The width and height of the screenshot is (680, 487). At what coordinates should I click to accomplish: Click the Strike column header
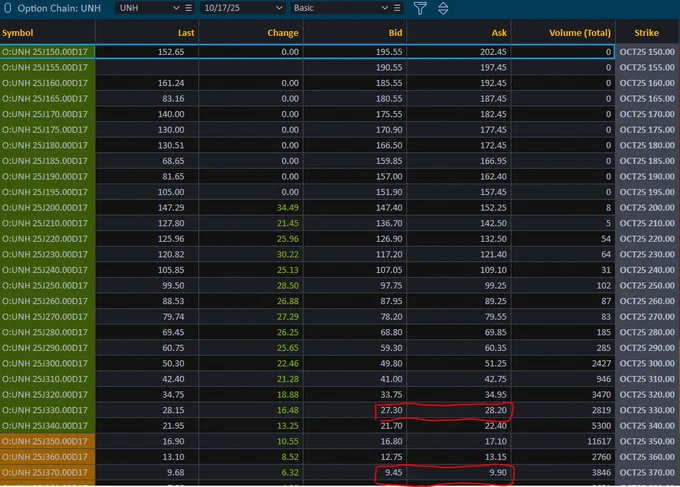(647, 33)
